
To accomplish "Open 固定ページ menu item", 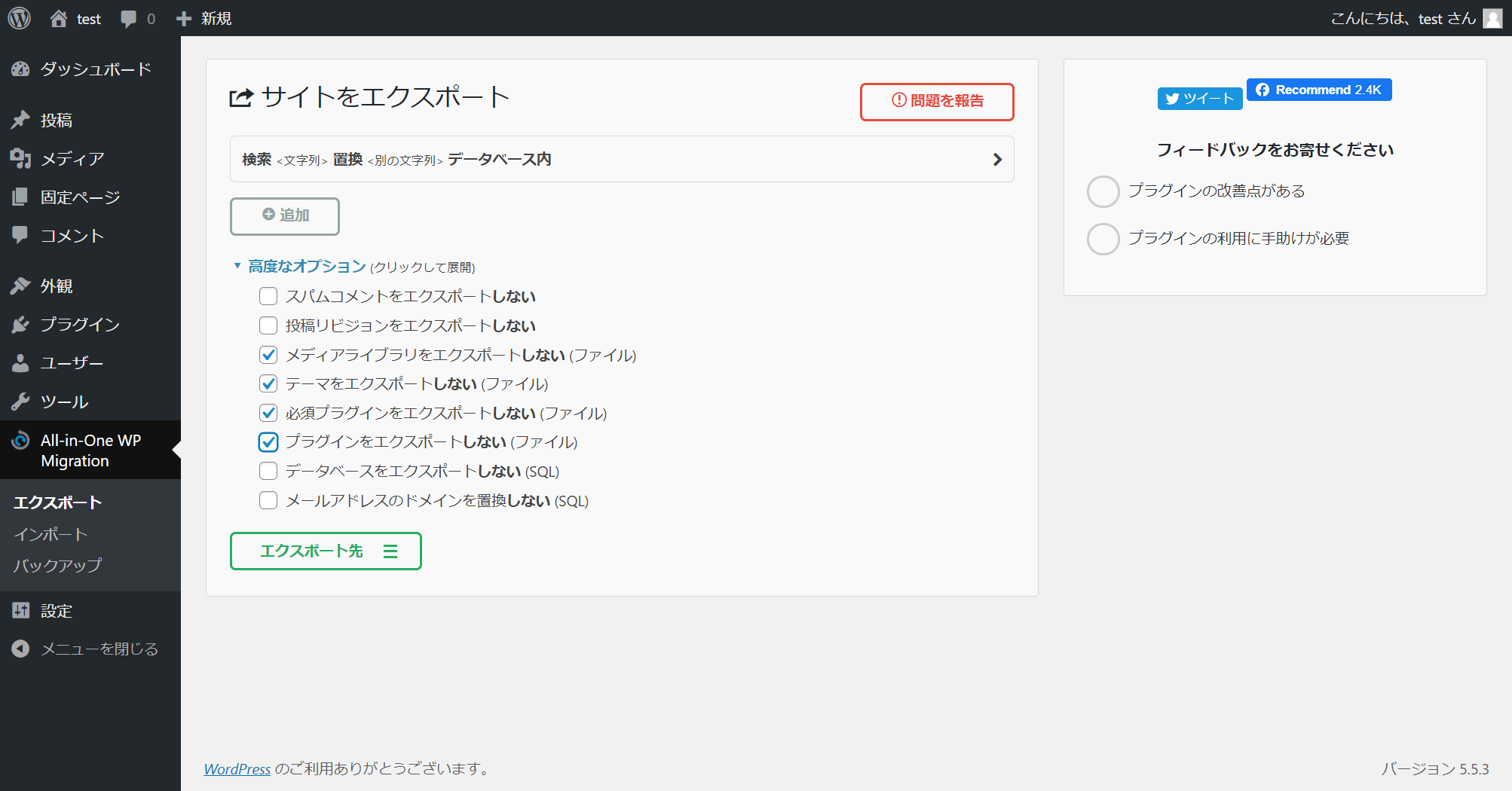I will [x=90, y=197].
